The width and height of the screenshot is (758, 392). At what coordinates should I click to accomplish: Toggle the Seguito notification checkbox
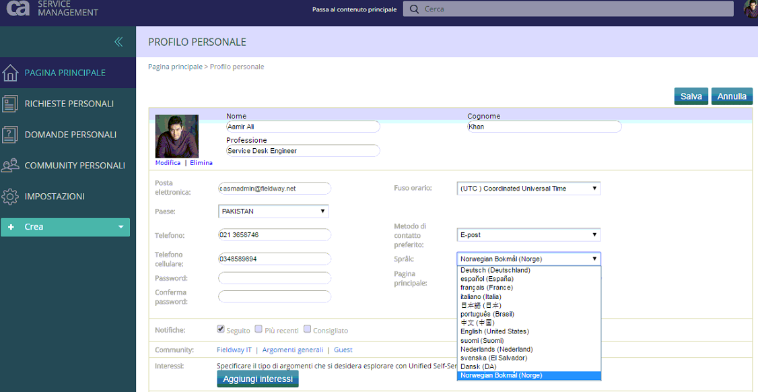221,330
